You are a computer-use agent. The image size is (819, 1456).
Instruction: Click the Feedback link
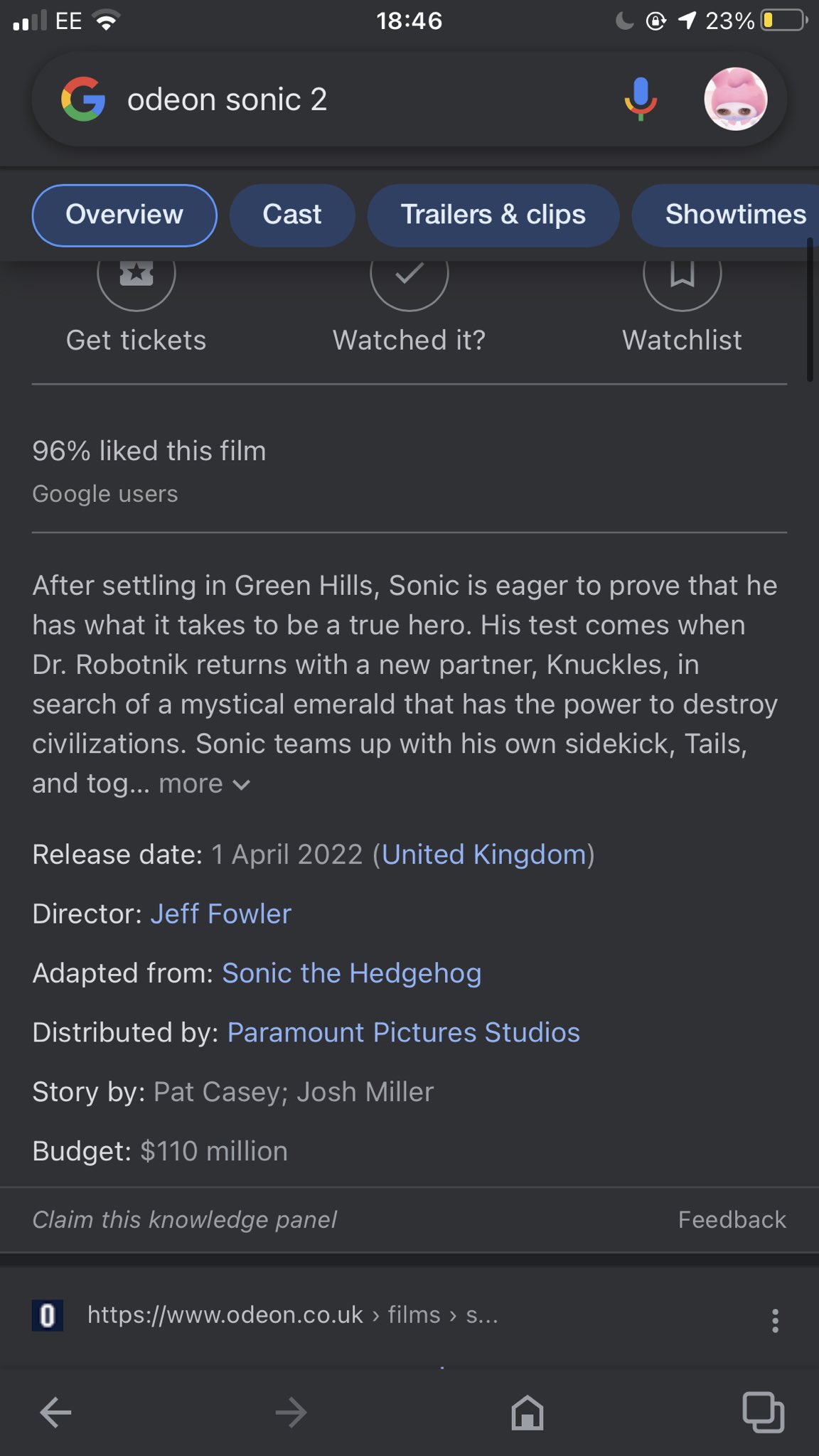point(732,1219)
